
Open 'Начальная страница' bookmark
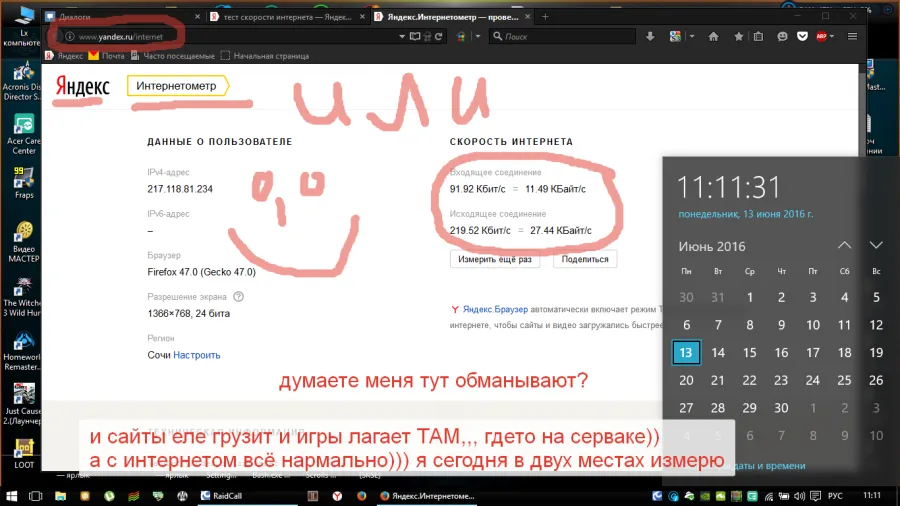coord(265,56)
